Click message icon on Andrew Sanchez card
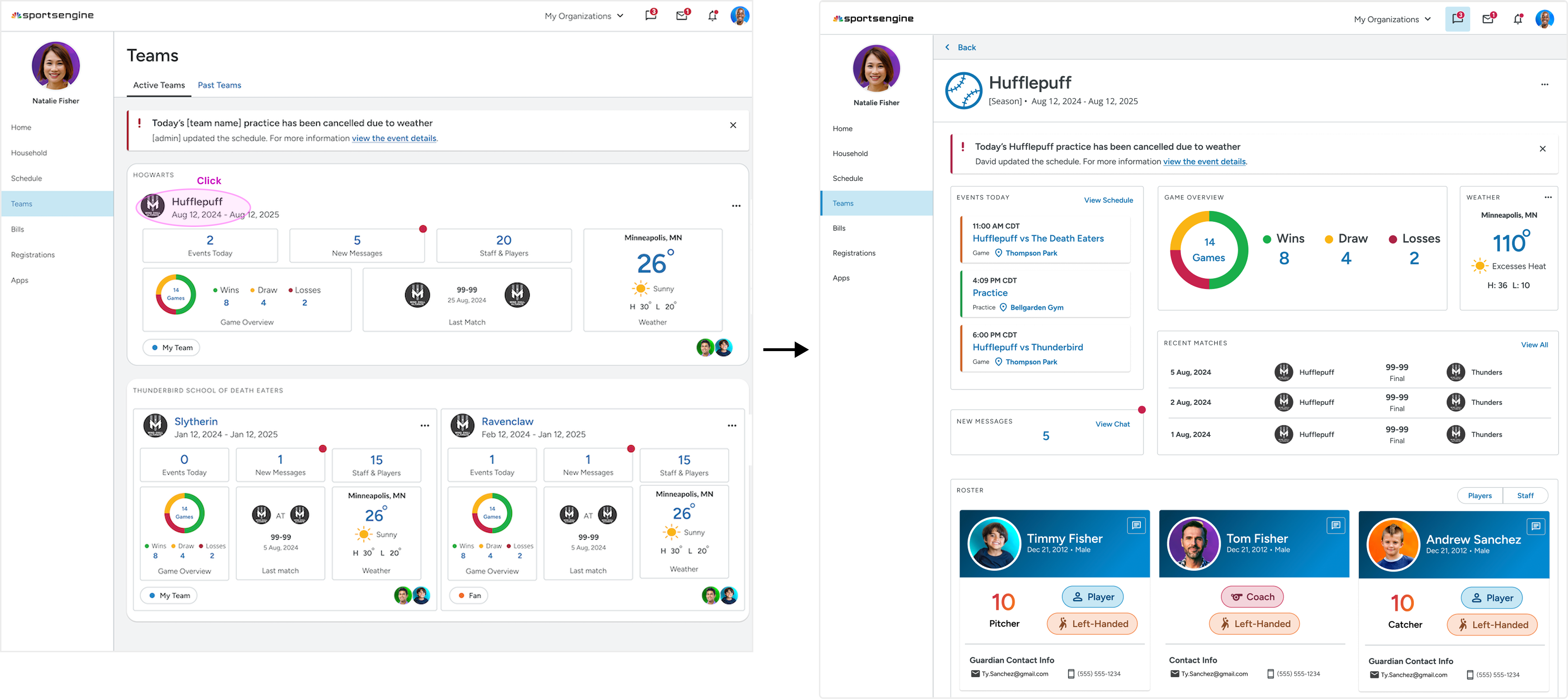 1535,526
